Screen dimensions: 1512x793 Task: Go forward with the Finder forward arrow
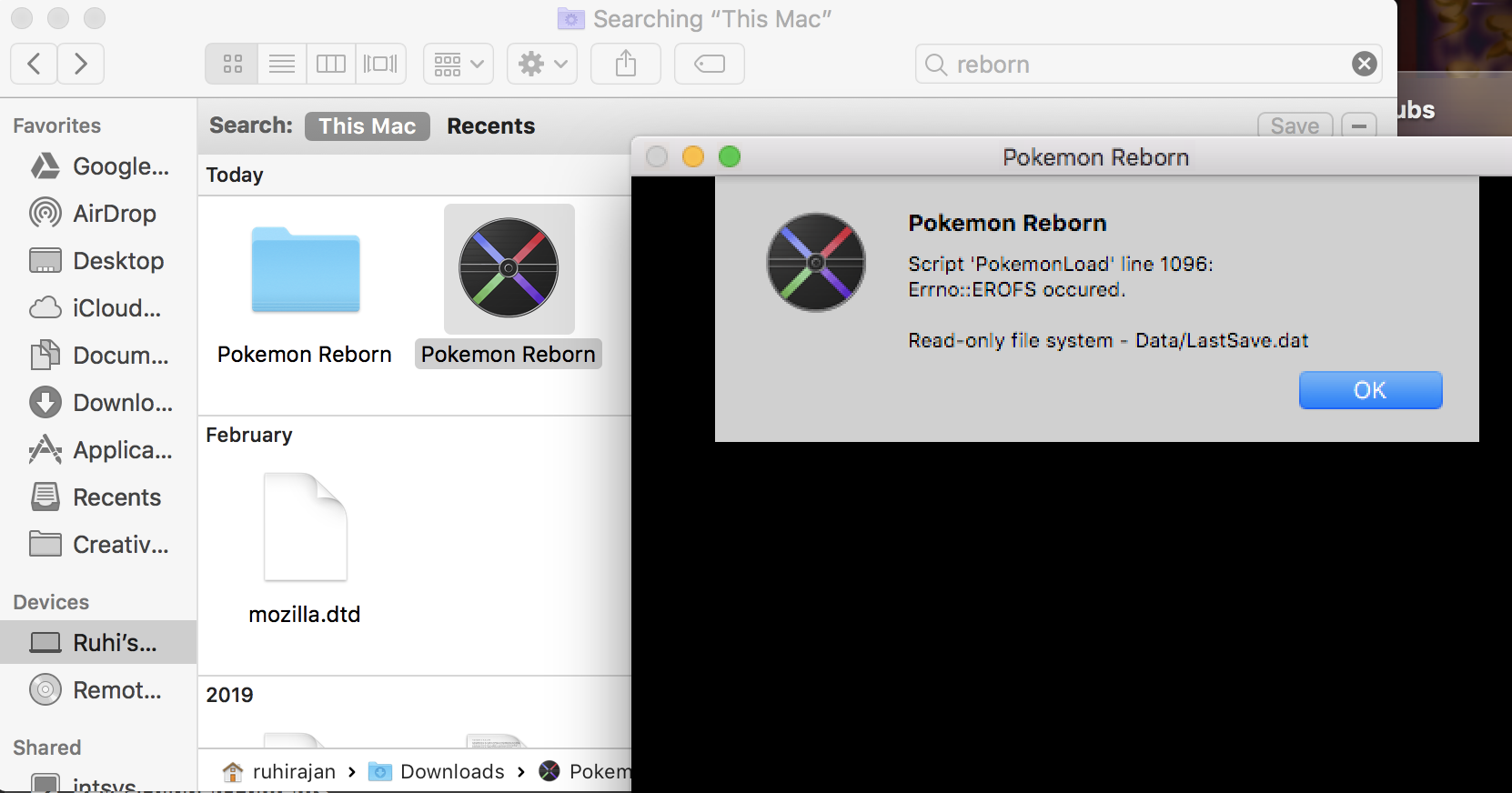pyautogui.click(x=81, y=64)
